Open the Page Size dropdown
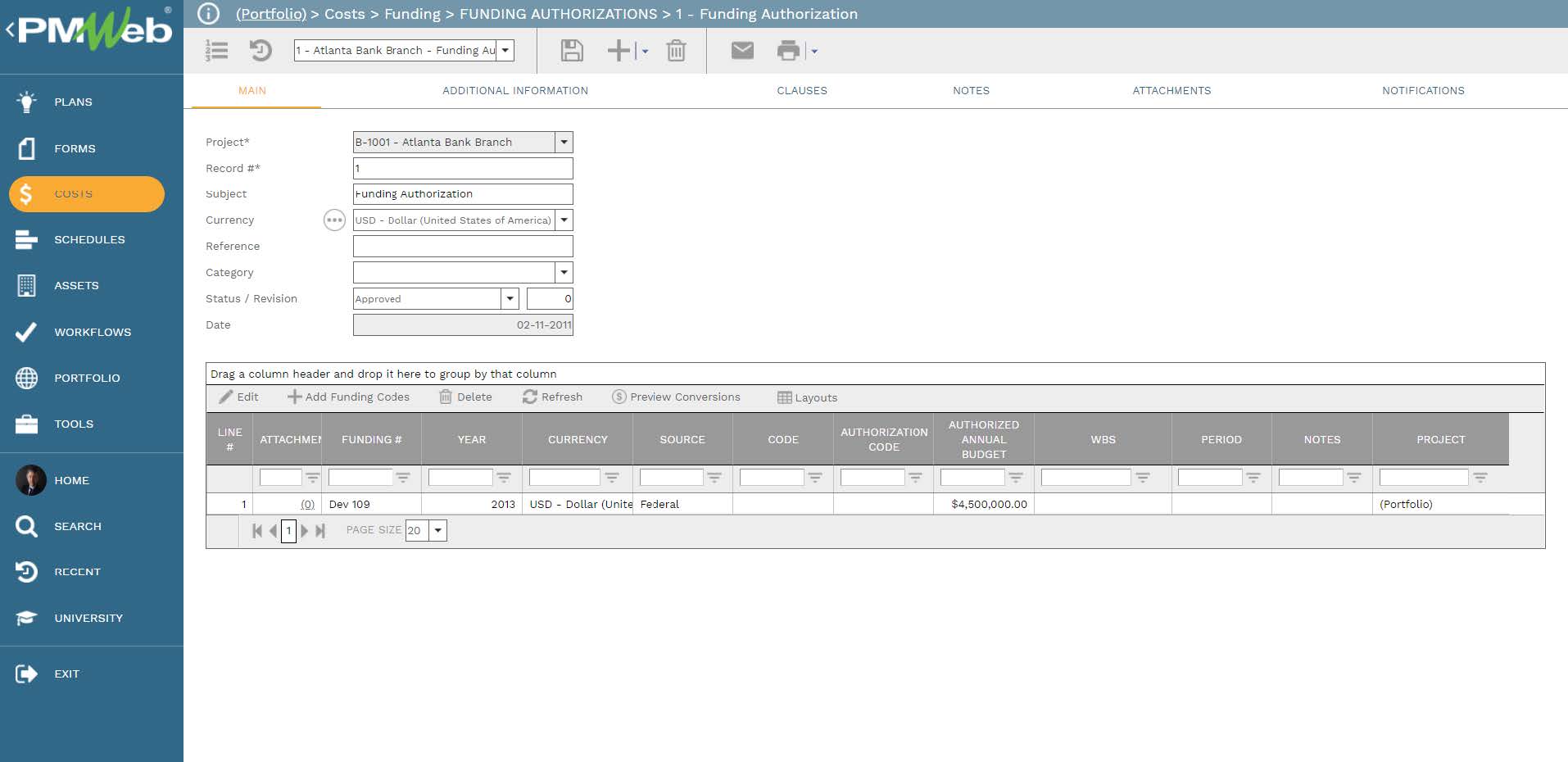 [438, 531]
